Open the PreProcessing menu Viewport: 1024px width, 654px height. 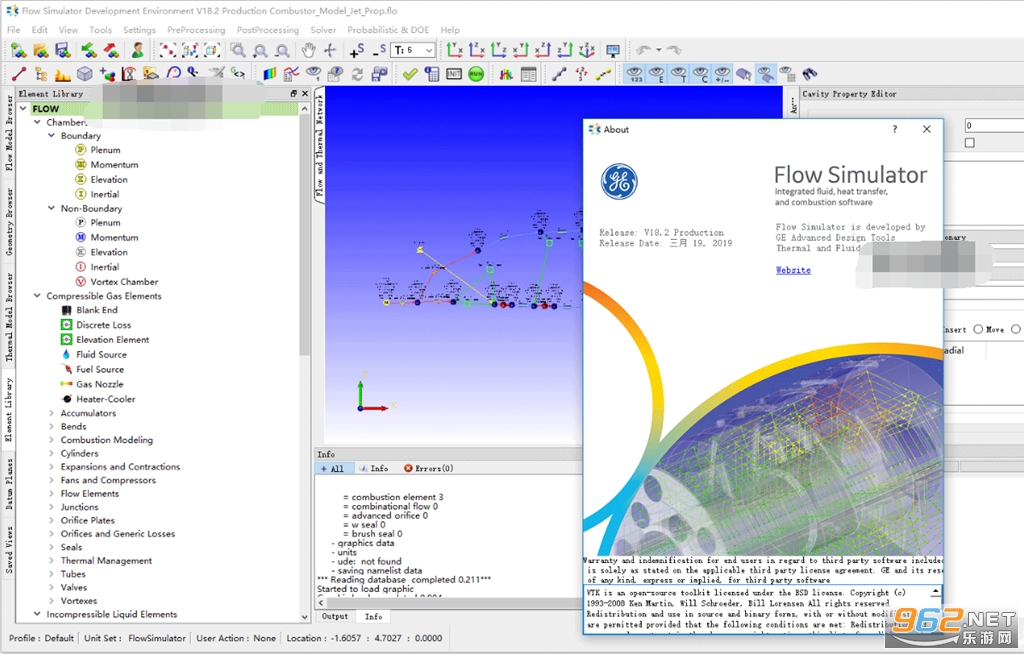196,30
